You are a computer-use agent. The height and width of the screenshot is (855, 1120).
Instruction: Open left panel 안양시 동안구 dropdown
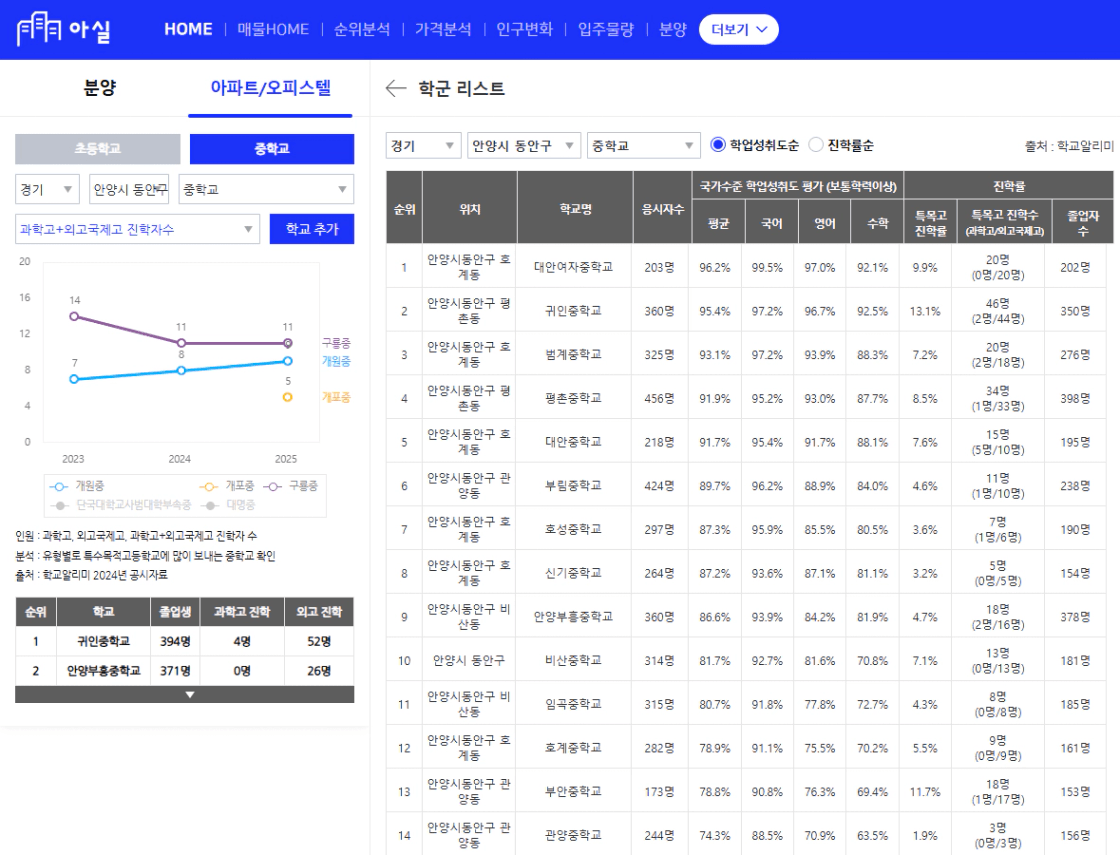[129, 189]
